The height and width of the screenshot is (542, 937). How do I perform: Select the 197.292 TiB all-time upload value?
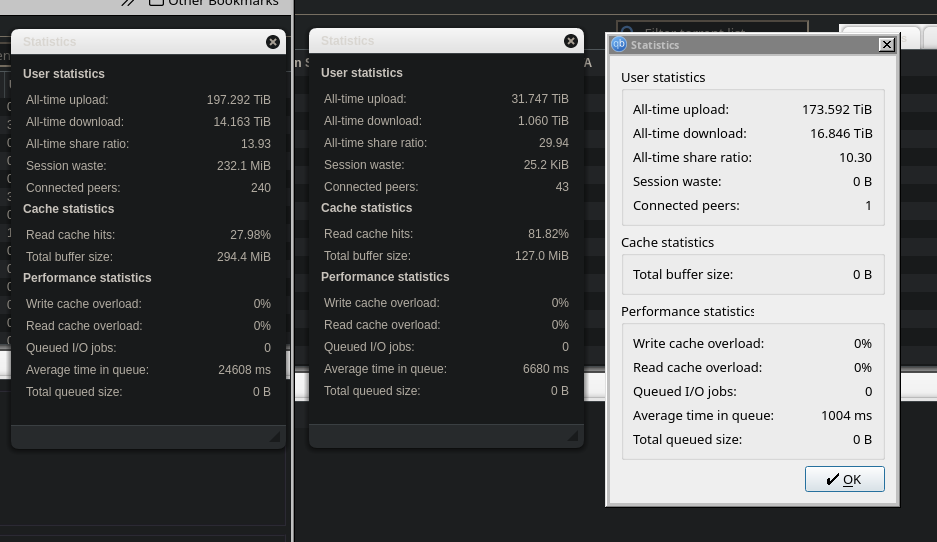(238, 100)
